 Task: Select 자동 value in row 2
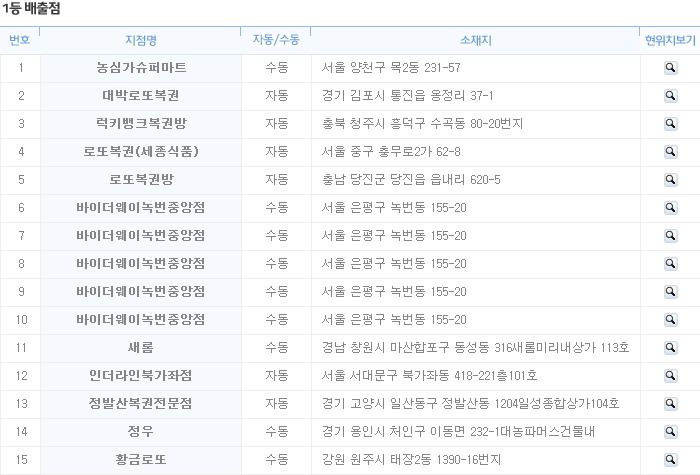pos(277,96)
